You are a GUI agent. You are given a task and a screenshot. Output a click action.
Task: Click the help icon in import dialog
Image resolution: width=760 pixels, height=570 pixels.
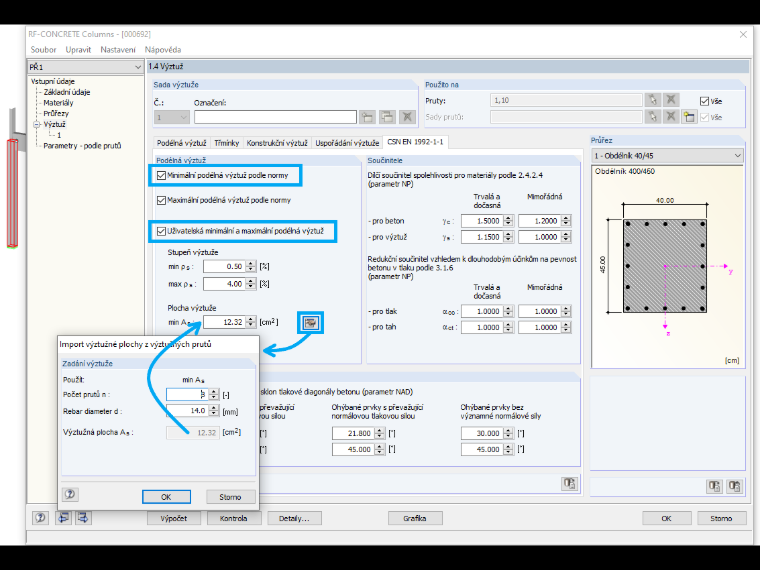(70, 494)
